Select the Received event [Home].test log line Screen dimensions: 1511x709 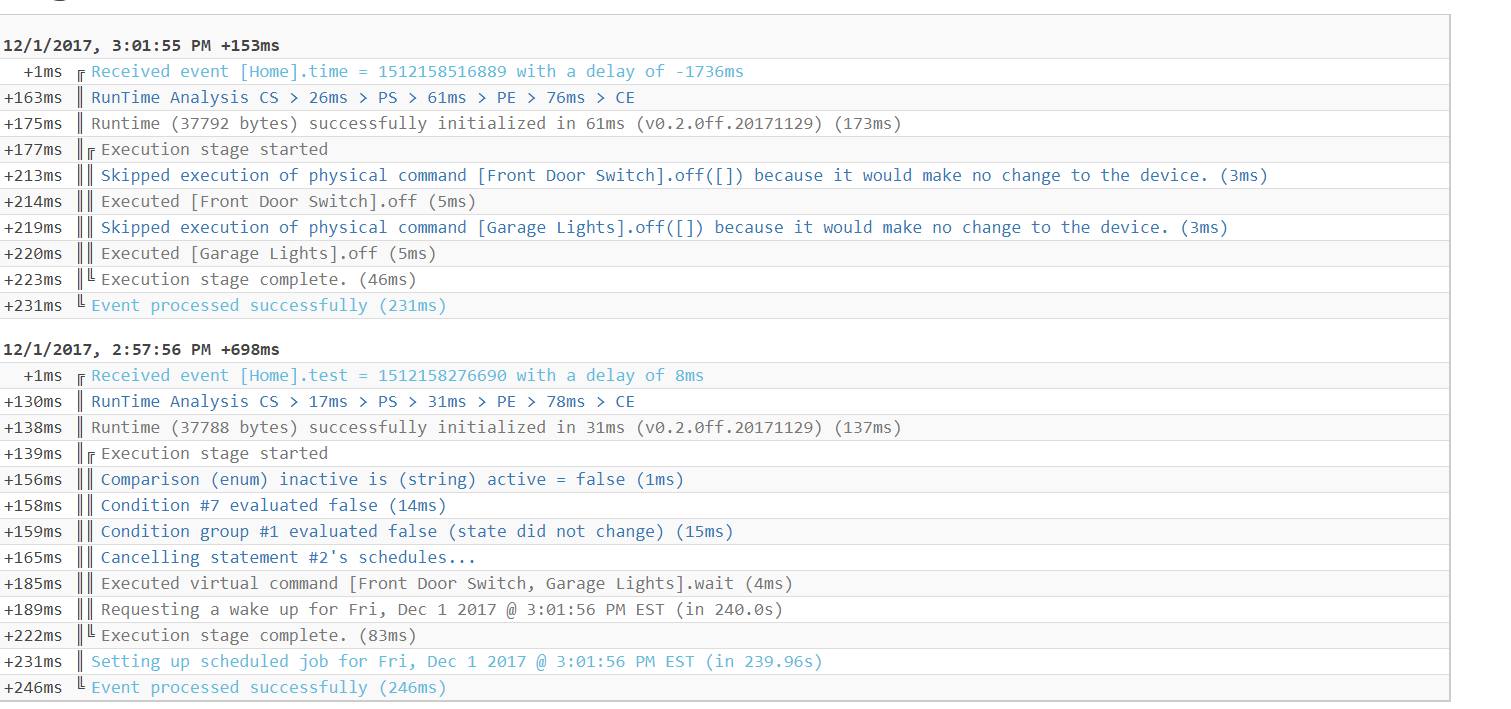point(397,376)
